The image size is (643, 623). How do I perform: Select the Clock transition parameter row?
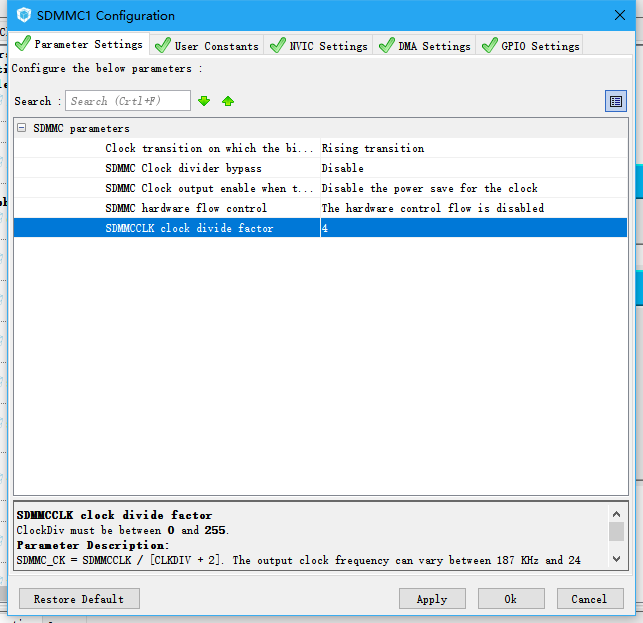point(321,148)
